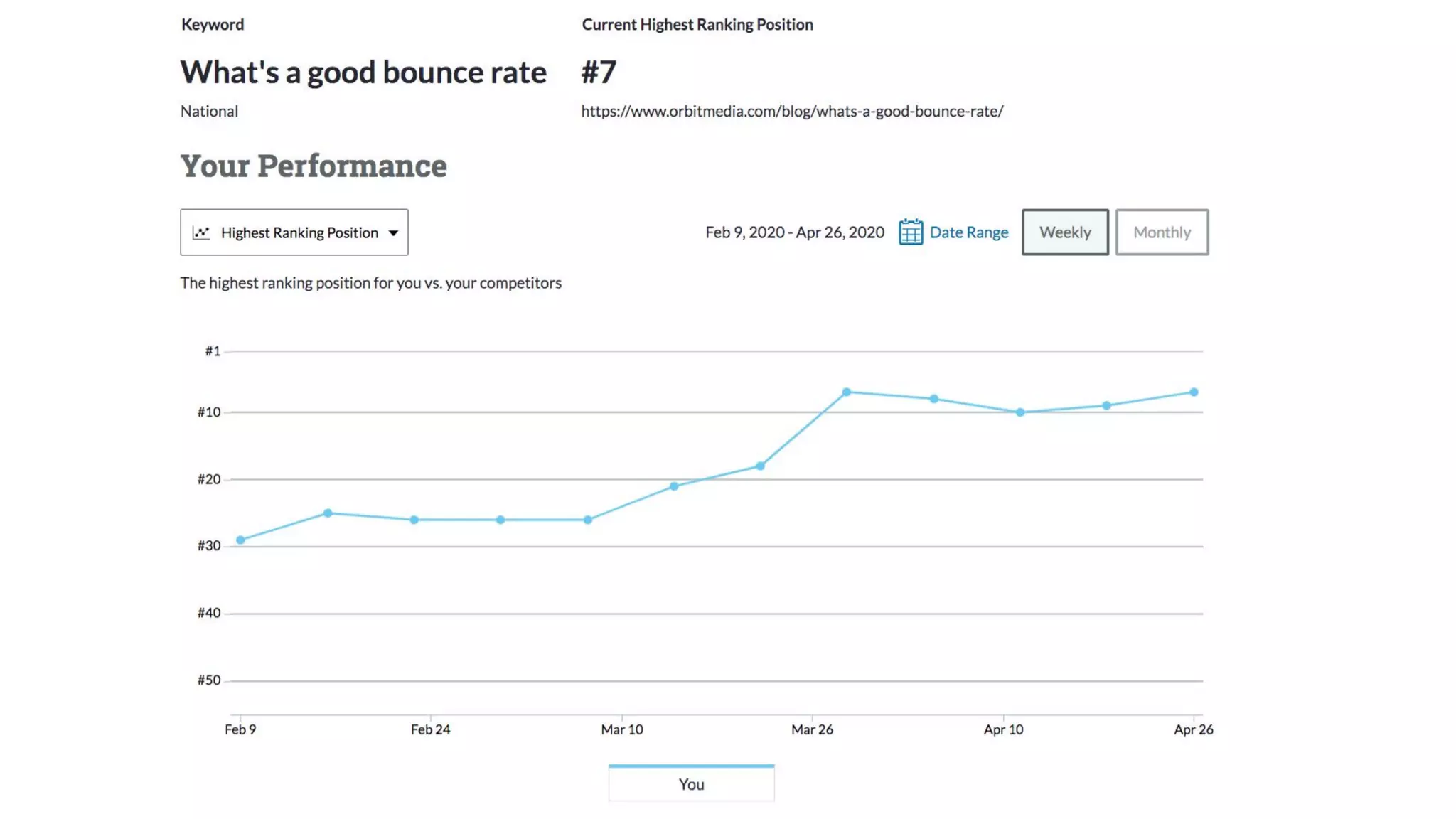This screenshot has height=819, width=1456.
Task: Open the orbitmedia.com bounce rate URL
Action: click(x=792, y=111)
